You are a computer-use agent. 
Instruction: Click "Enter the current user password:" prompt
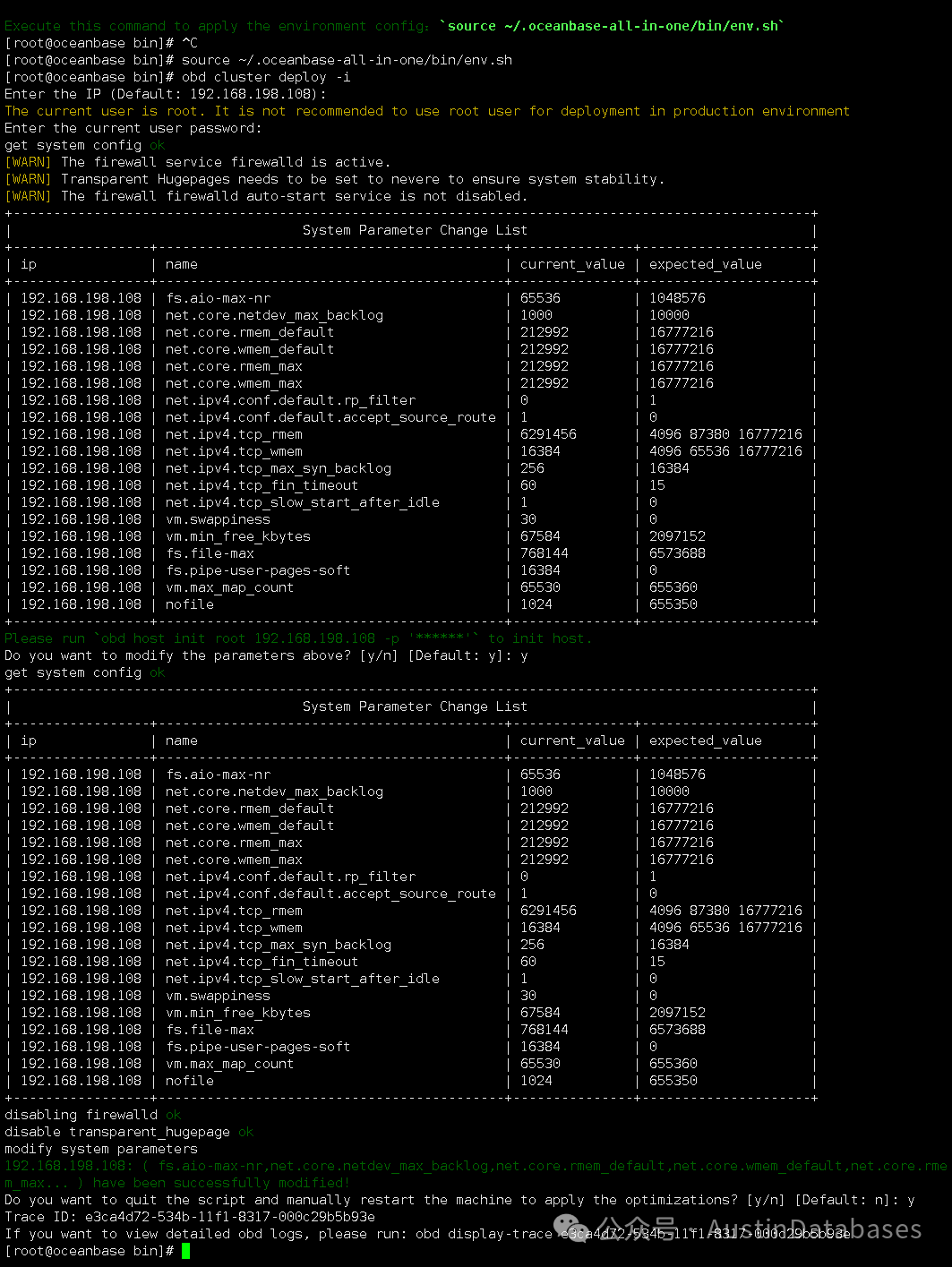[133, 128]
